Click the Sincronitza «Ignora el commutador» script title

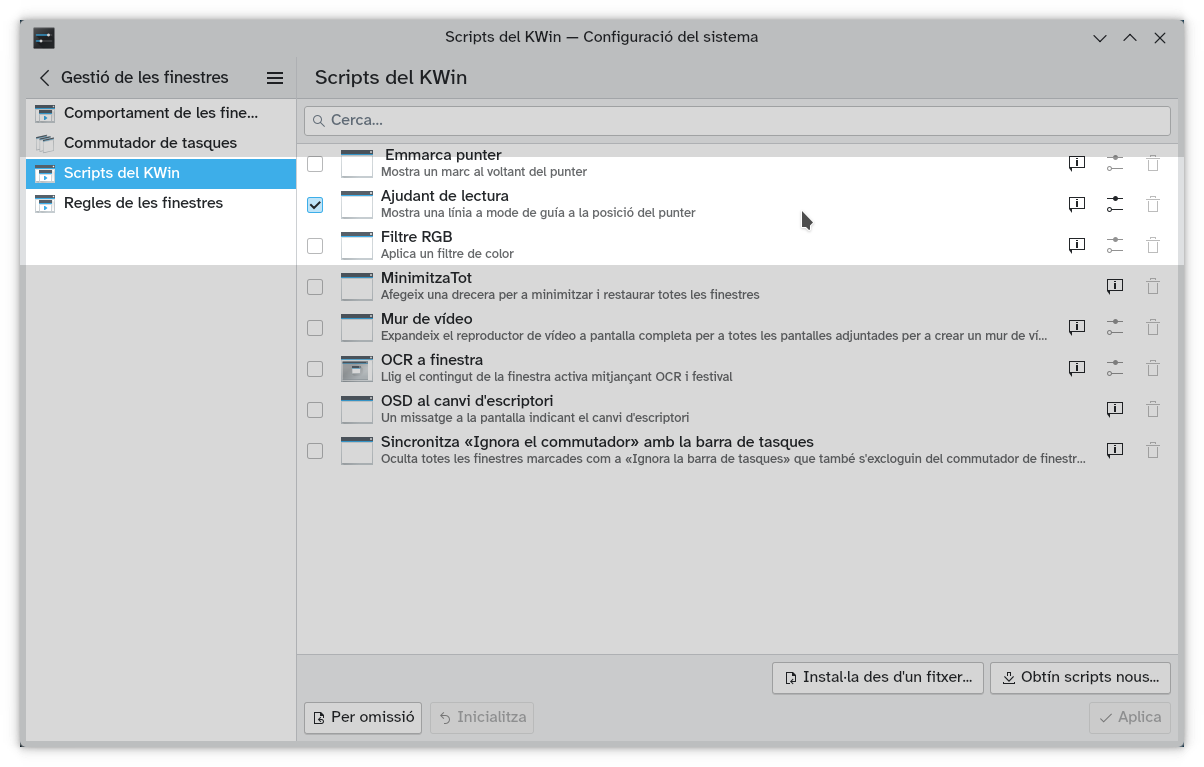(597, 442)
